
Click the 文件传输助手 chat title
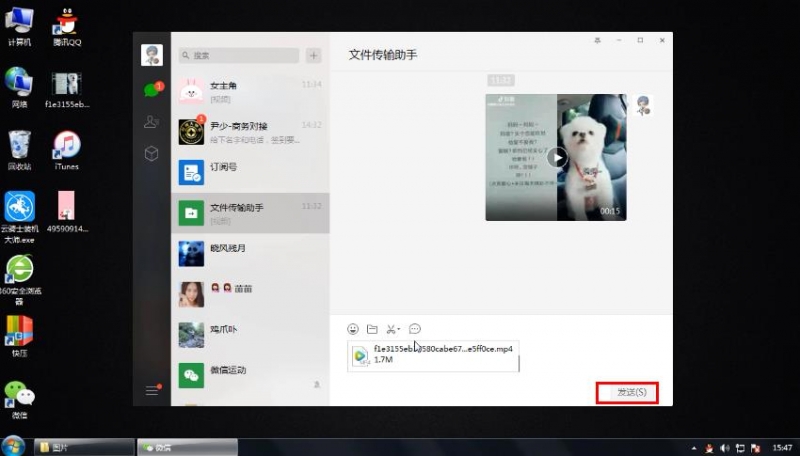tap(383, 55)
